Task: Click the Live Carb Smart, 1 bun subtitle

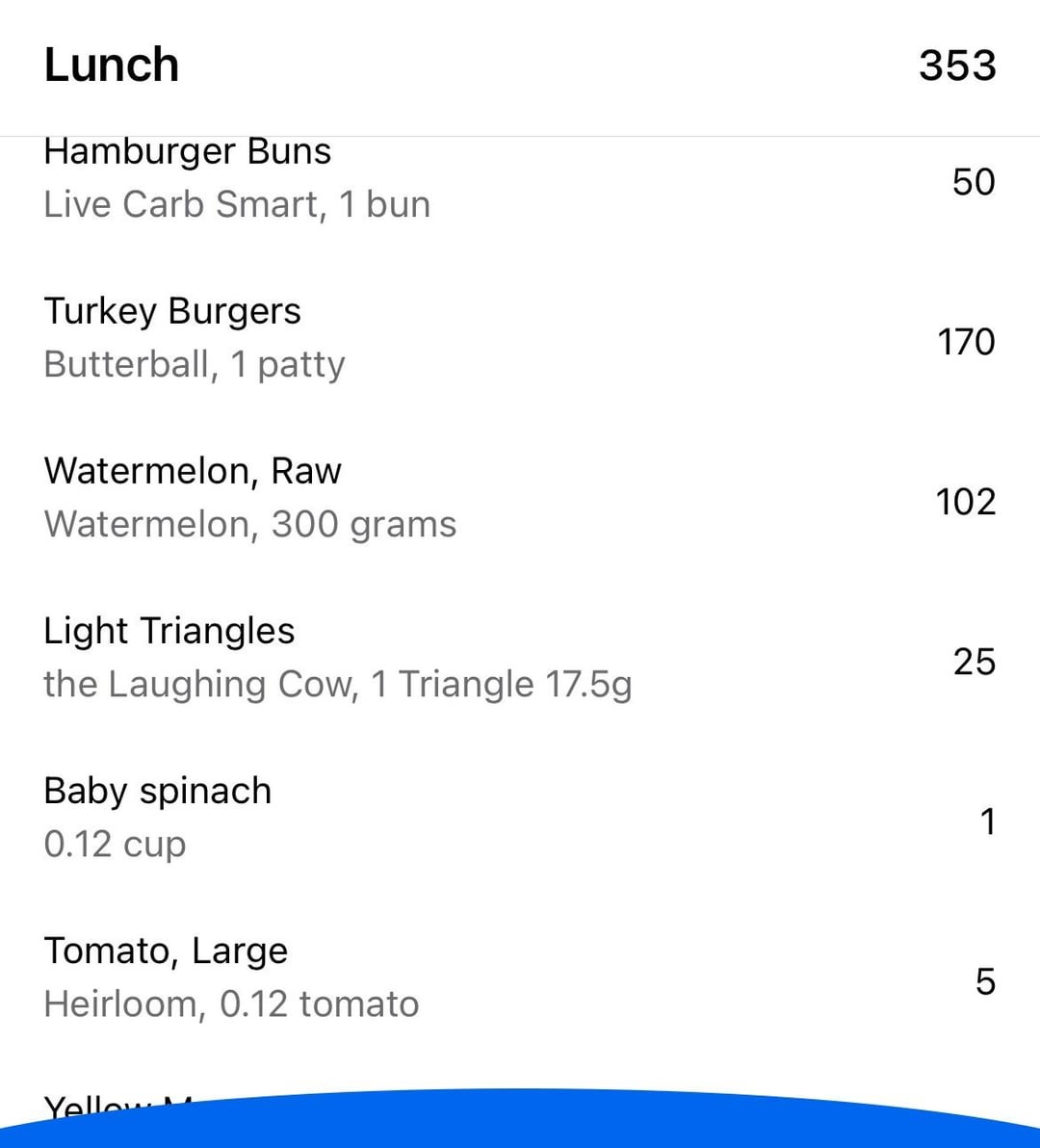Action: pyautogui.click(x=237, y=204)
